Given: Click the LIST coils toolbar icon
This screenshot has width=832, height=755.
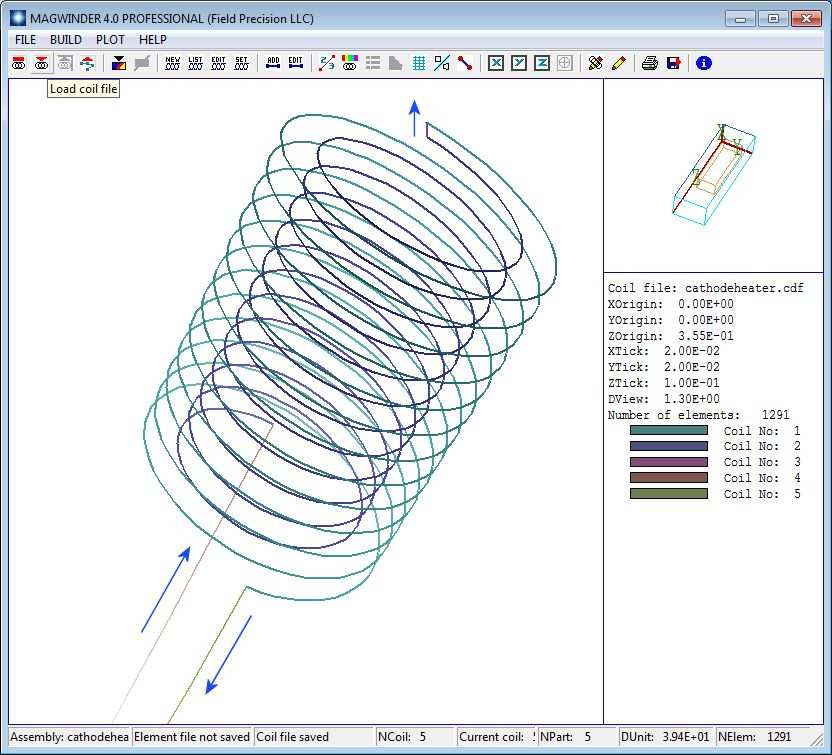Looking at the screenshot, I should point(196,63).
